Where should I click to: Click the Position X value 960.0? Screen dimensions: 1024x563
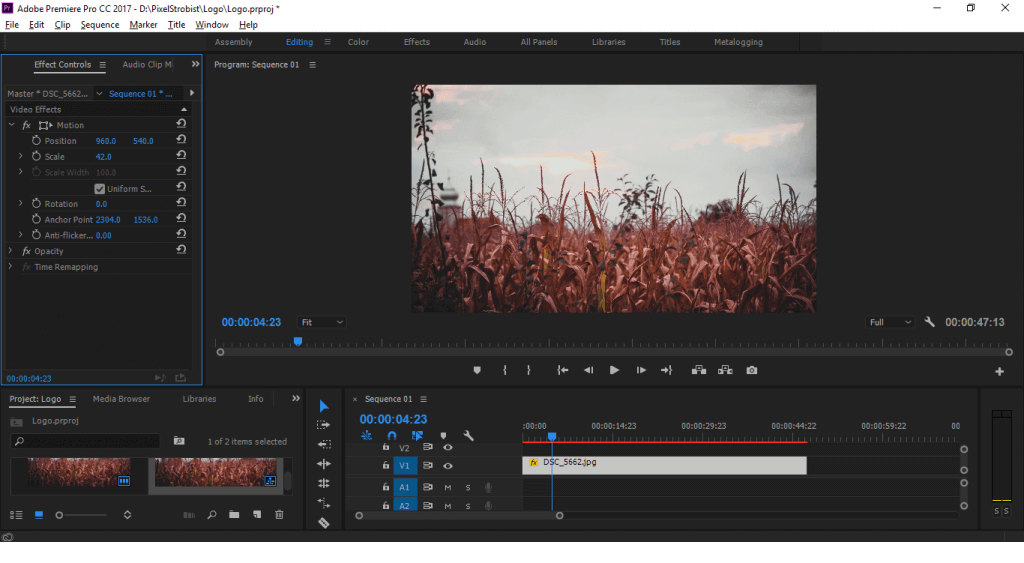(106, 141)
